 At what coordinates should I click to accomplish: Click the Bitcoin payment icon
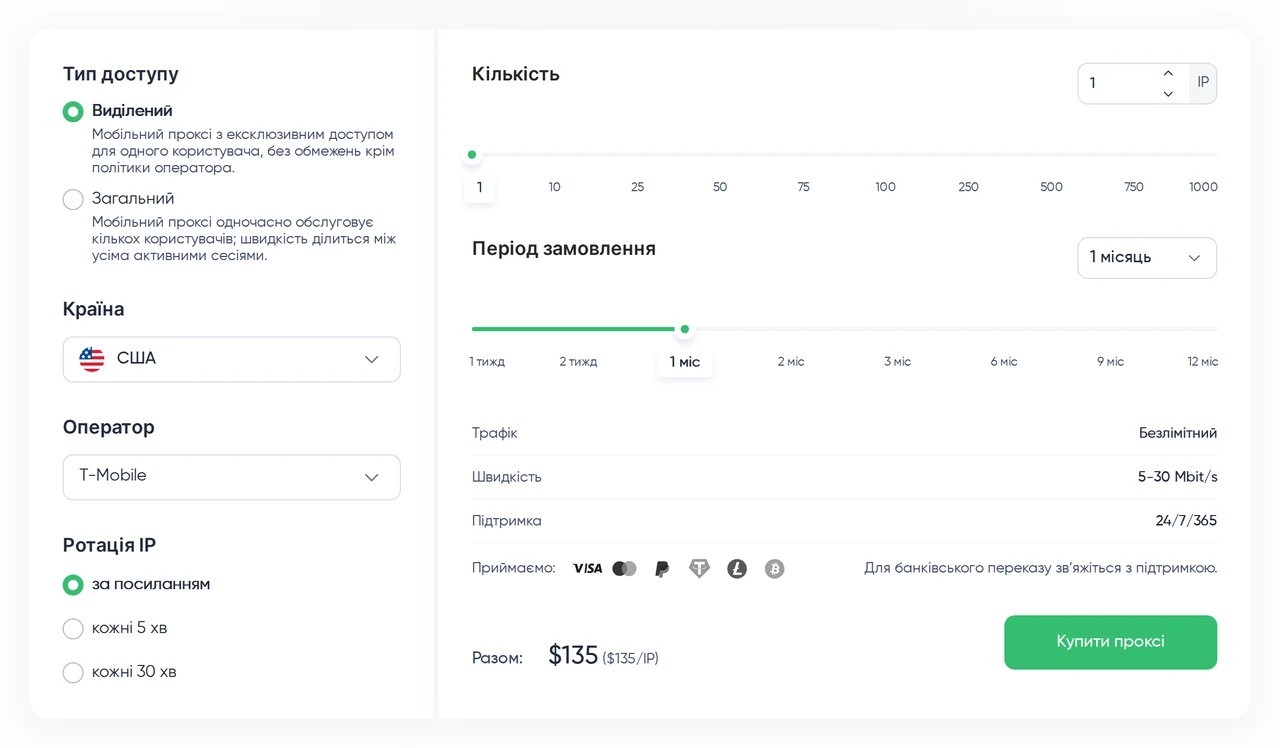pos(774,569)
